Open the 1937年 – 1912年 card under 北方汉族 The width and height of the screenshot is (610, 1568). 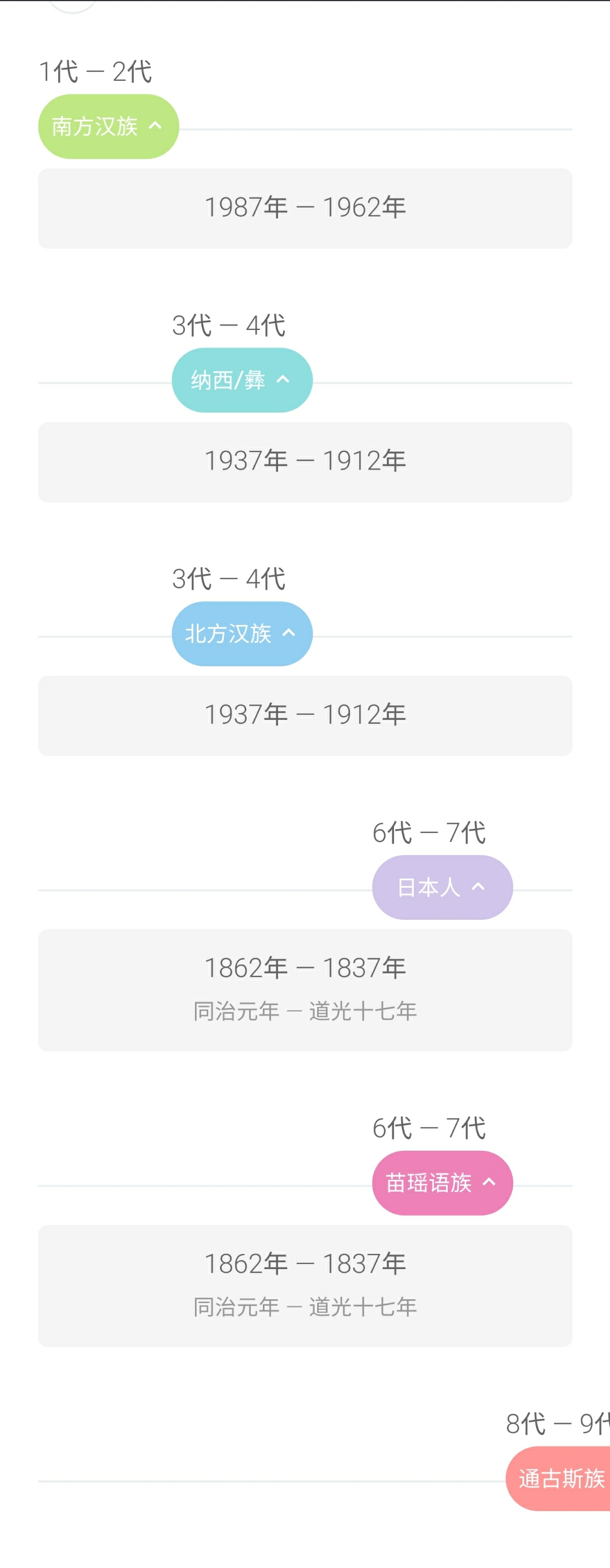point(305,716)
